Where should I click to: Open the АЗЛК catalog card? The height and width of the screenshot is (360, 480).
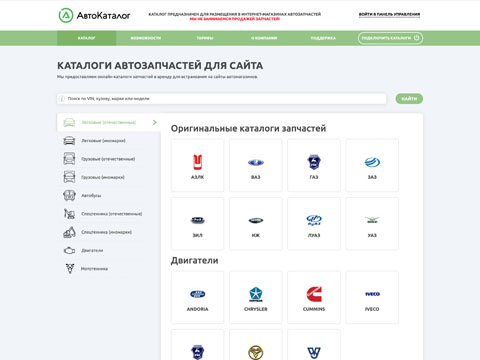click(x=198, y=165)
